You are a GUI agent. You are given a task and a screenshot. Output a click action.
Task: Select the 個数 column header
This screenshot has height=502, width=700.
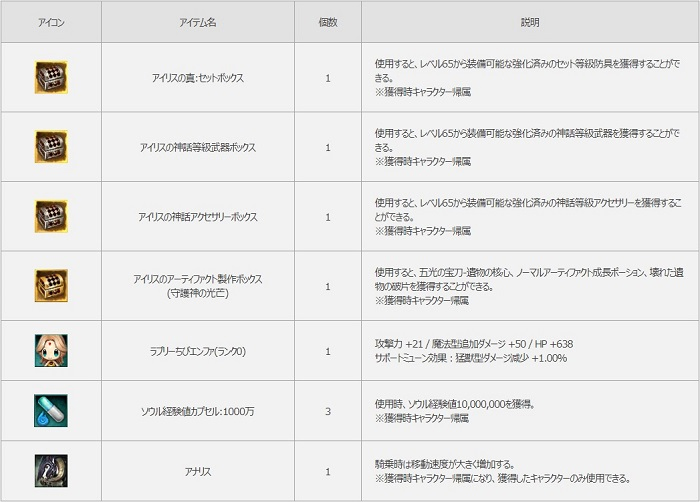(327, 22)
